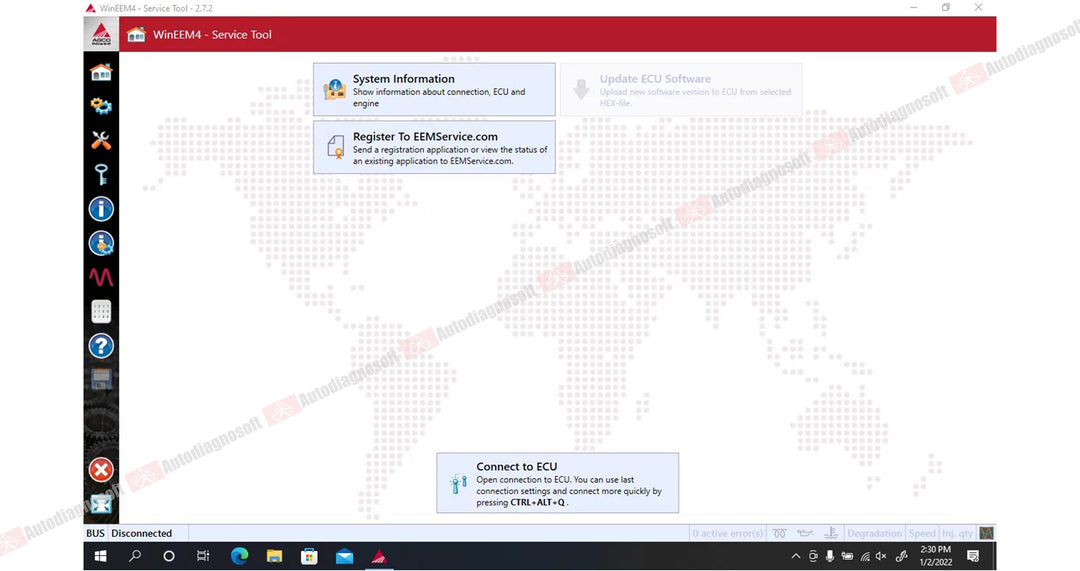Screen dimensions: 1080x571
Task: Open Task View on taskbar
Action: click(203, 556)
